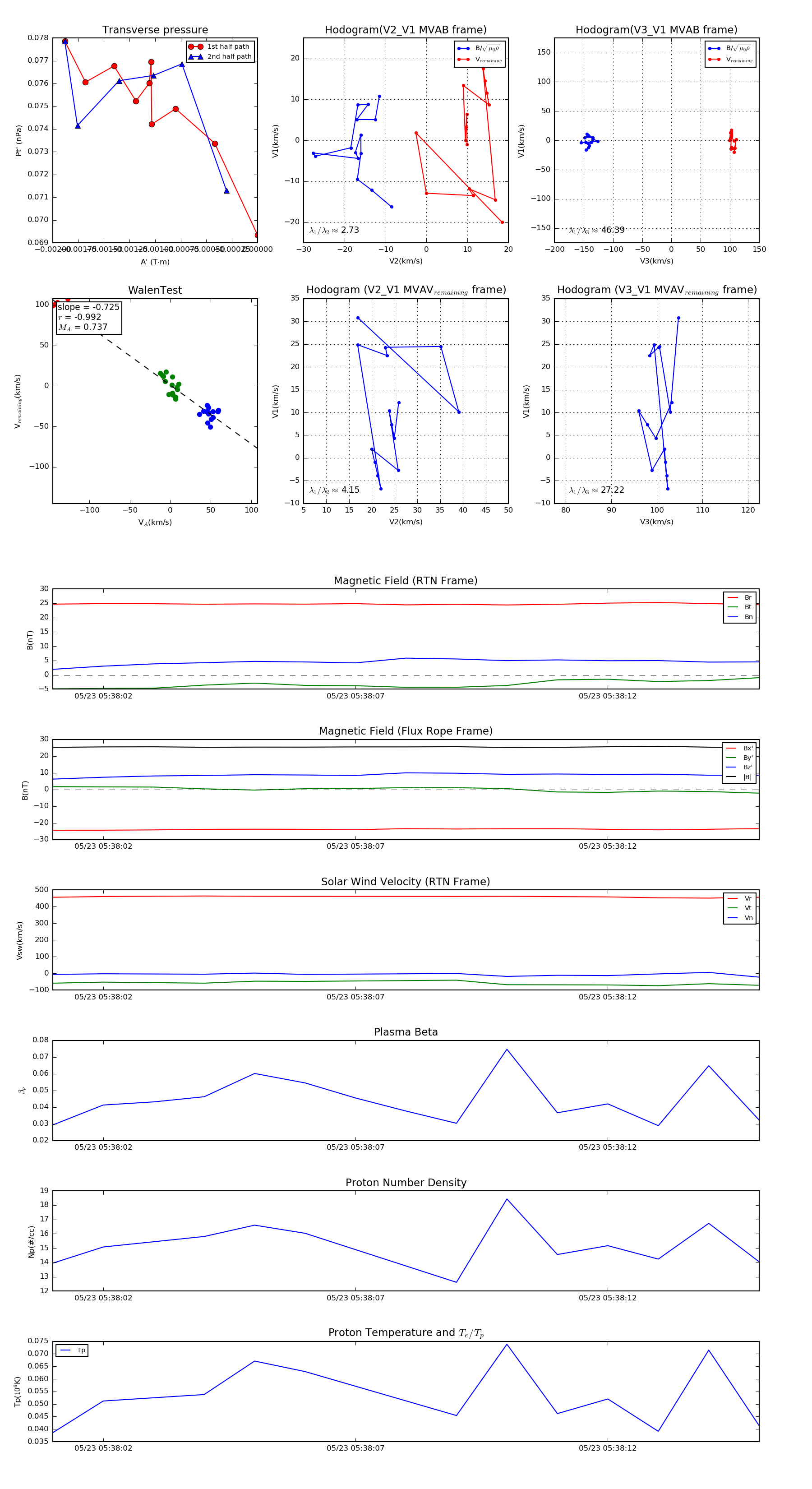Click the "Magnetic Field (Flux Rope Frame)" title
This screenshot has width=812, height=1489.
(406, 731)
